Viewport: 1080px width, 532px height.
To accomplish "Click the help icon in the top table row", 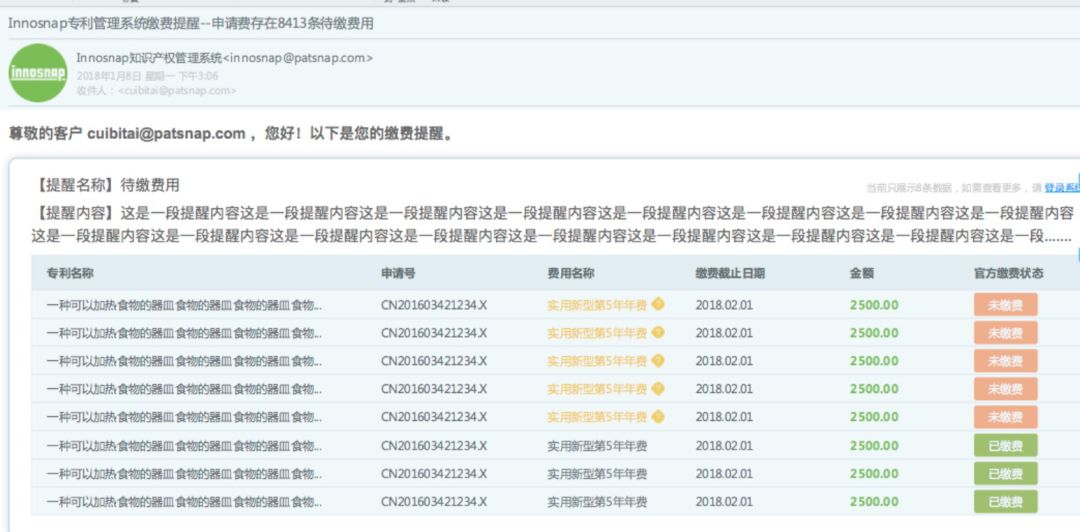I will [658, 304].
